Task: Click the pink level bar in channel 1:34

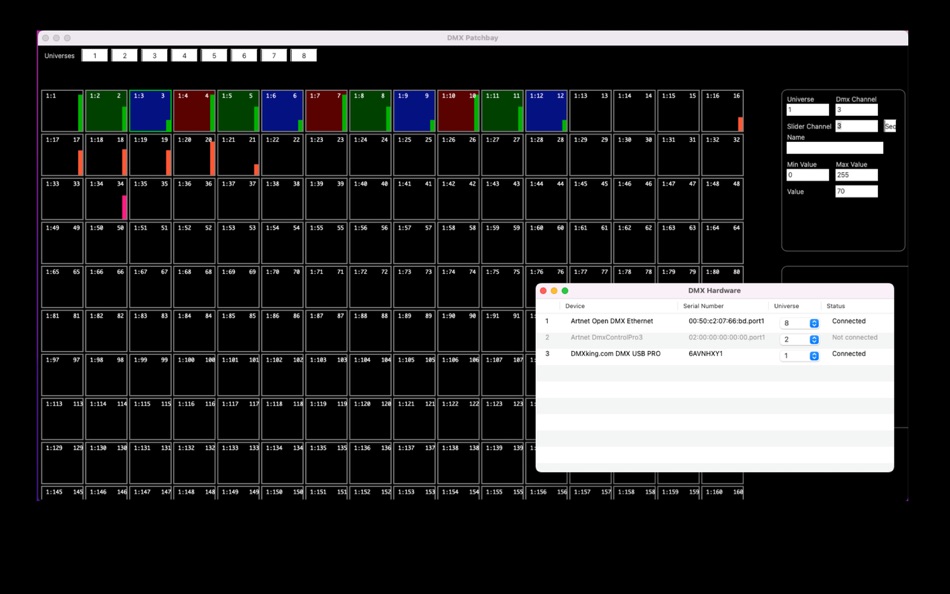Action: [125, 207]
